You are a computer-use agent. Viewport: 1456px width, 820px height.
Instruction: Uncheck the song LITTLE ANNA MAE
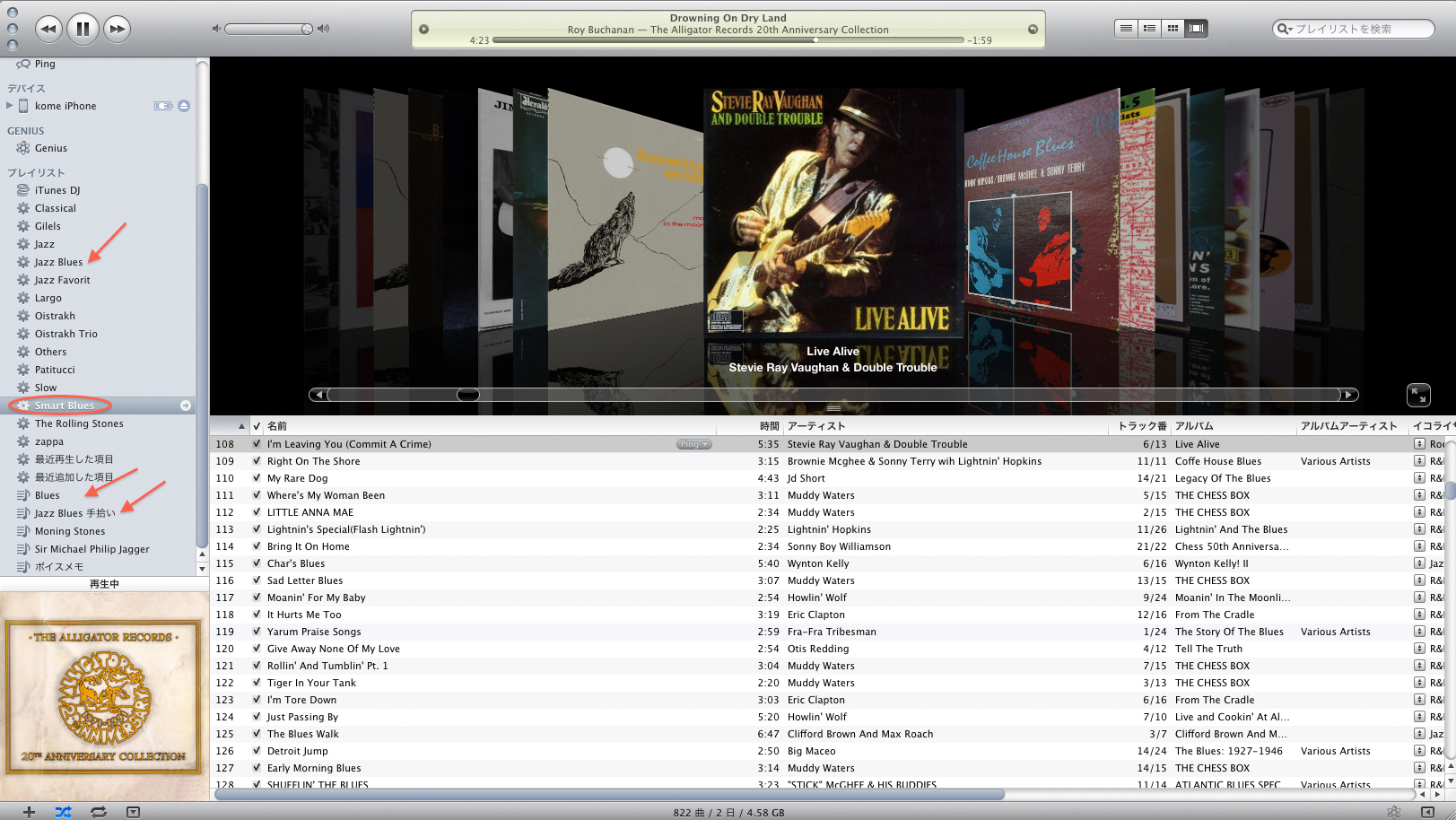coord(257,512)
